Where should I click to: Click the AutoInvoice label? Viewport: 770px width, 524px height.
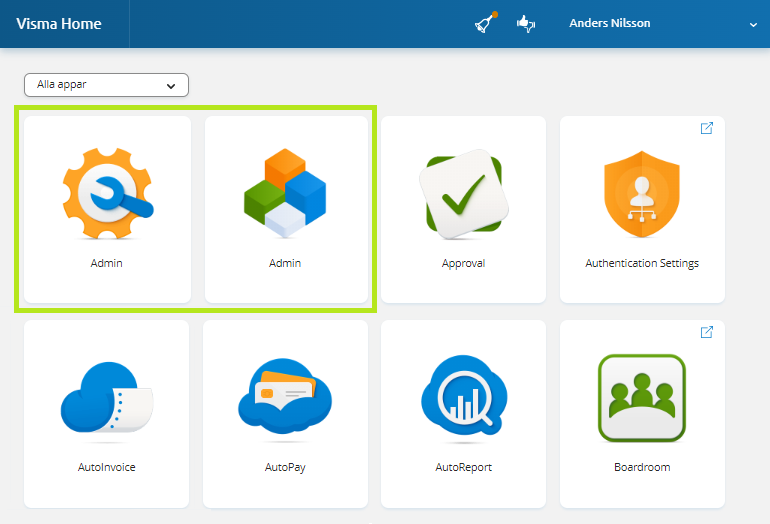(107, 467)
